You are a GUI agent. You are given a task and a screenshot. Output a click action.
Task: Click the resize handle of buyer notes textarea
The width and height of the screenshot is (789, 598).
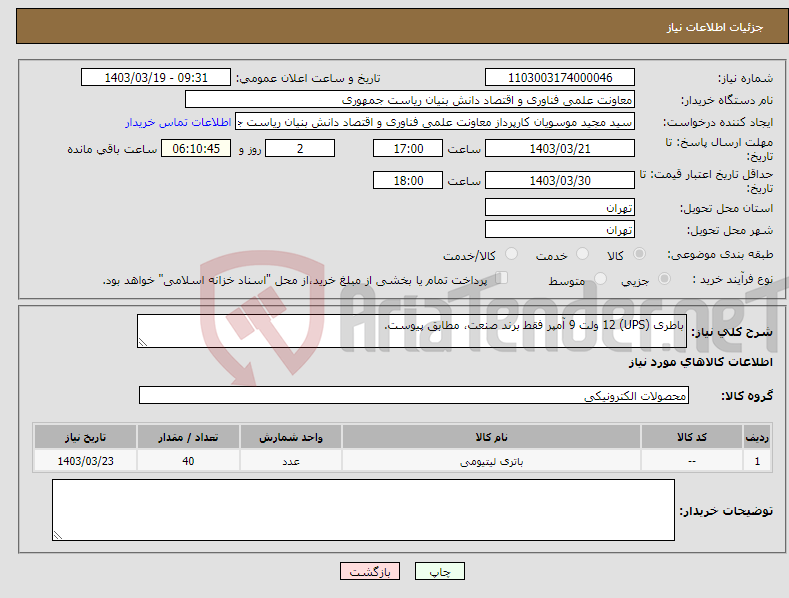(x=58, y=536)
